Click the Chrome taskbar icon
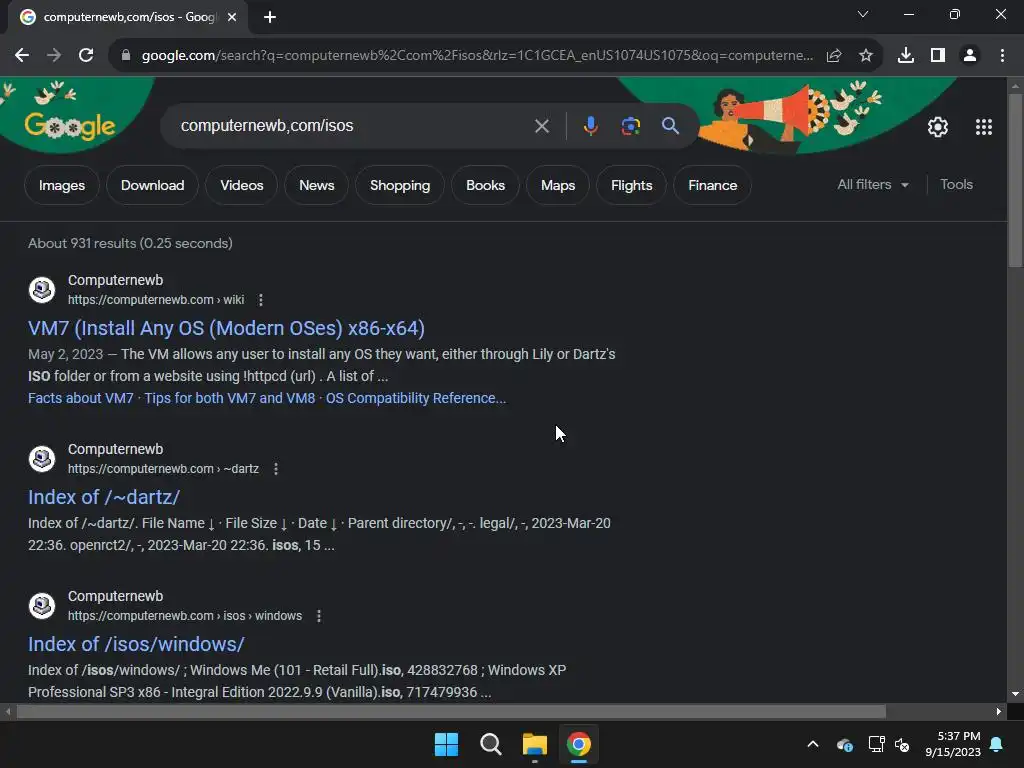This screenshot has width=1024, height=768. click(x=579, y=744)
